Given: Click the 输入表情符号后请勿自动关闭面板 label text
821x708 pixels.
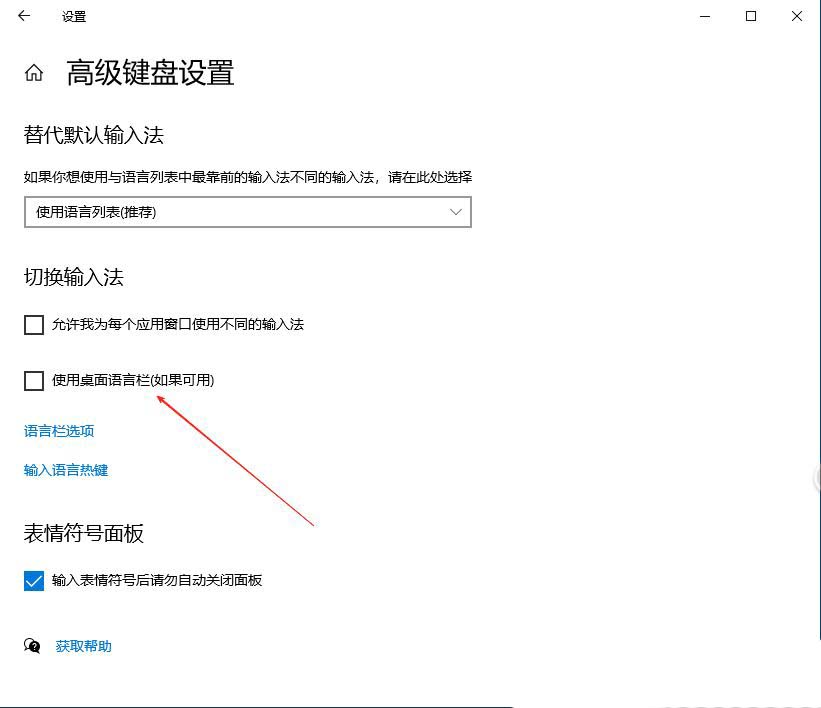Looking at the screenshot, I should tap(157, 580).
